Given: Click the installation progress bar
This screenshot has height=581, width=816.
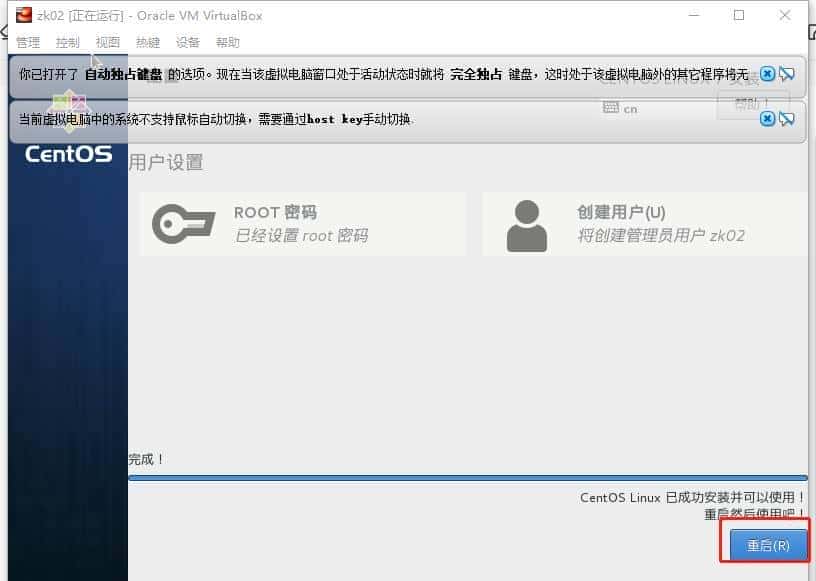Looking at the screenshot, I should (x=470, y=478).
